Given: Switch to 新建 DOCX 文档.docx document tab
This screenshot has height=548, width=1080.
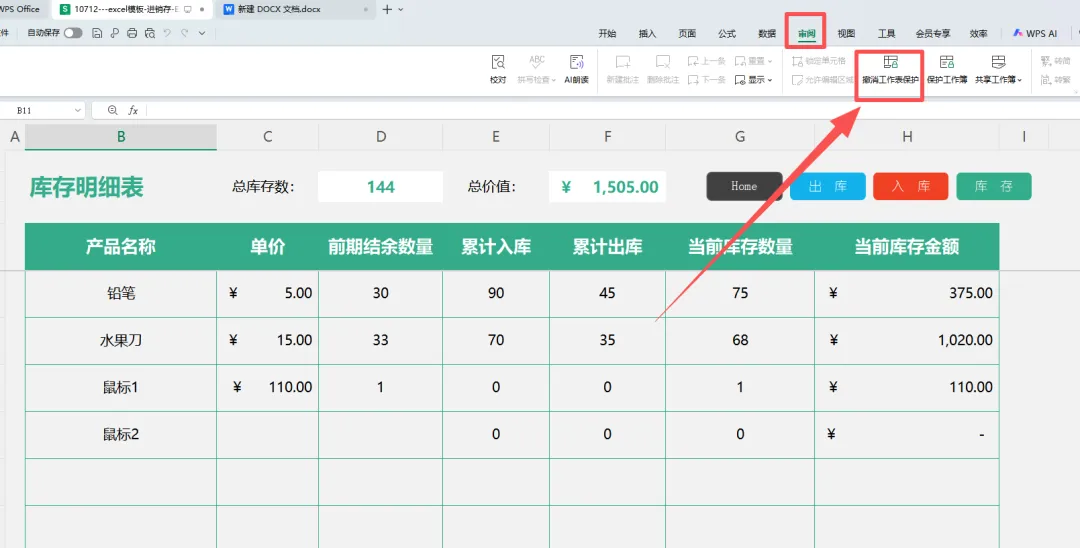Looking at the screenshot, I should point(294,10).
